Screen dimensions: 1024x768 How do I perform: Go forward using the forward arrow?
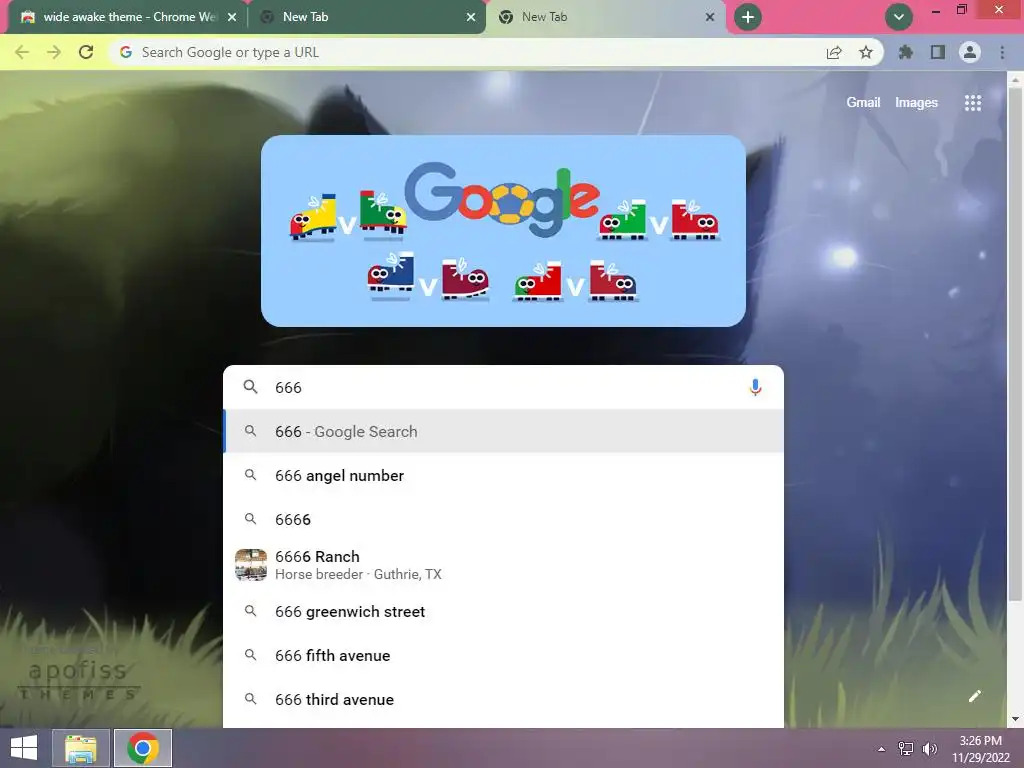pos(54,52)
